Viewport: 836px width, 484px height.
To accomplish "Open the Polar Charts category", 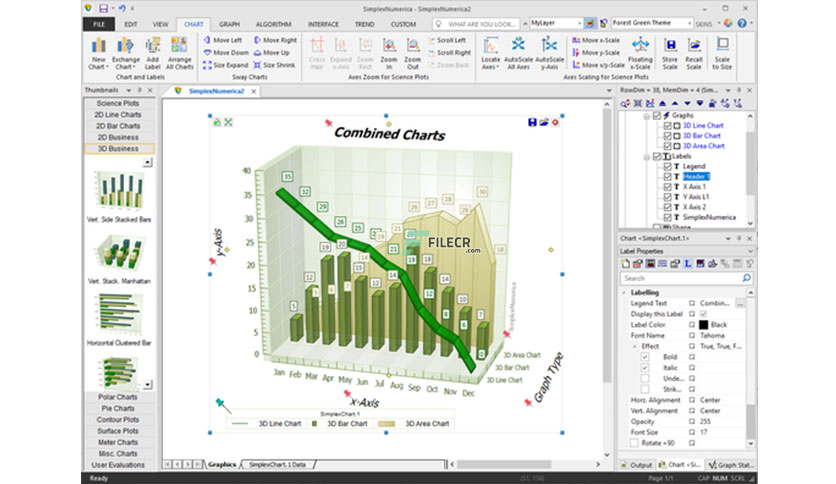I will click(x=118, y=397).
